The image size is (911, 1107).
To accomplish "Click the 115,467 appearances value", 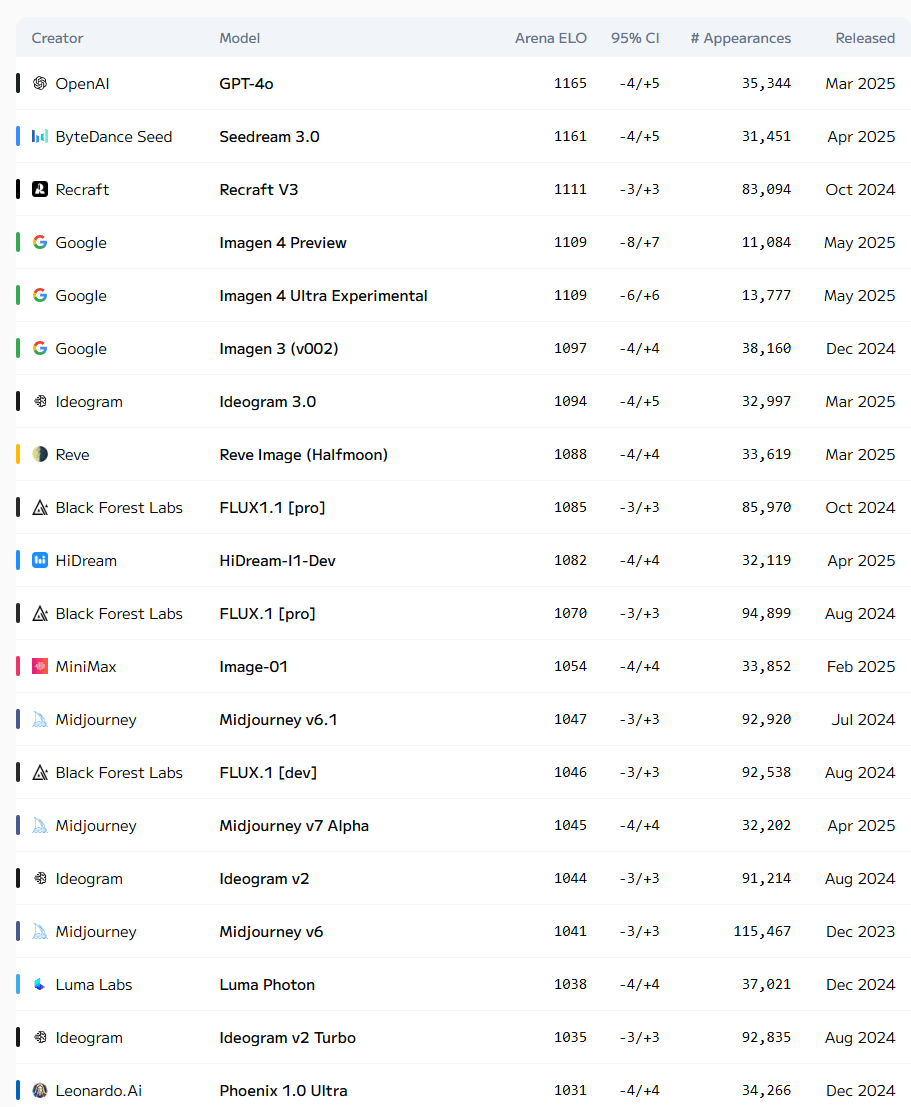I will coord(762,931).
